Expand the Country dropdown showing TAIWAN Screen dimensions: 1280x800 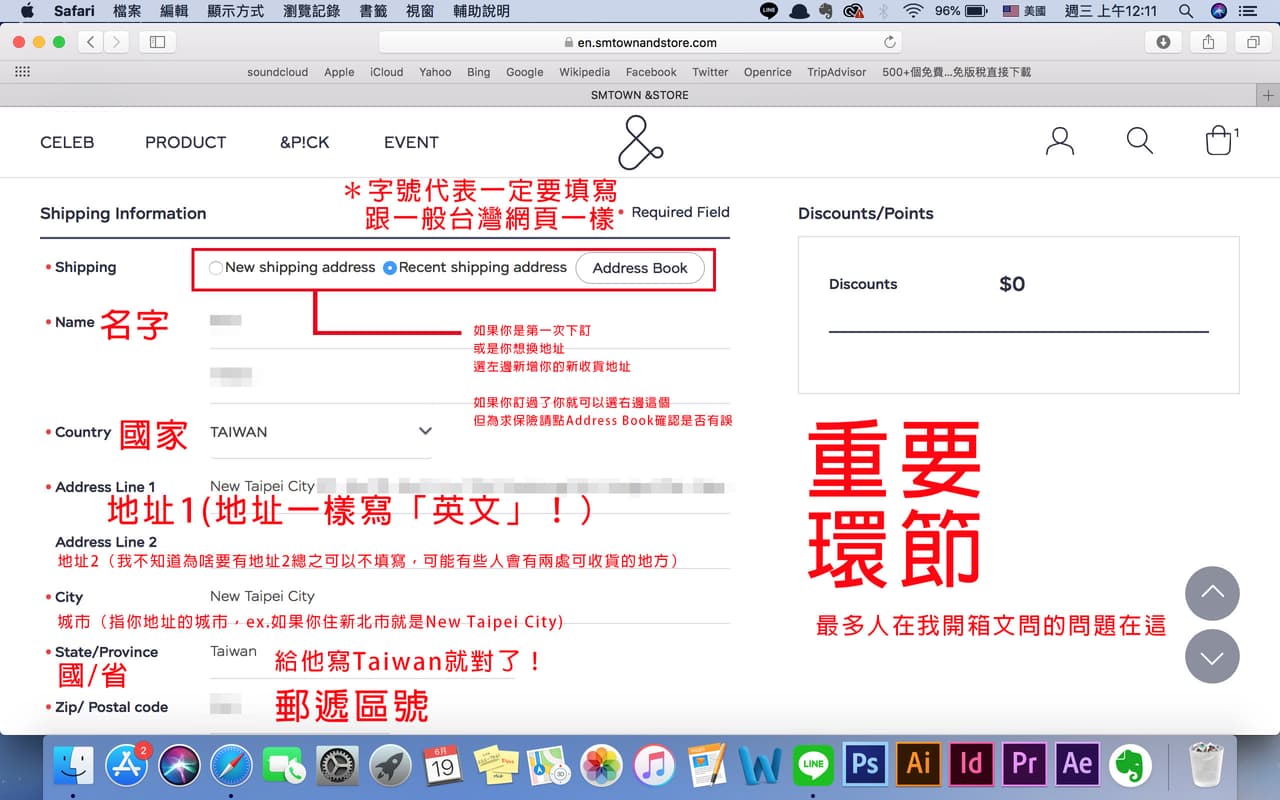pos(321,432)
